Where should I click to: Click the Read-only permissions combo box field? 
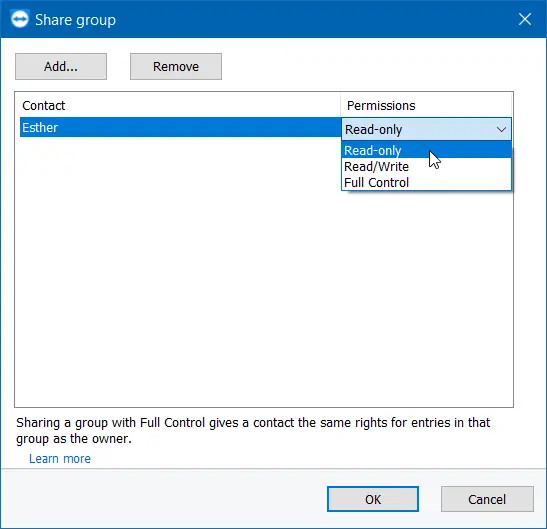coord(426,129)
